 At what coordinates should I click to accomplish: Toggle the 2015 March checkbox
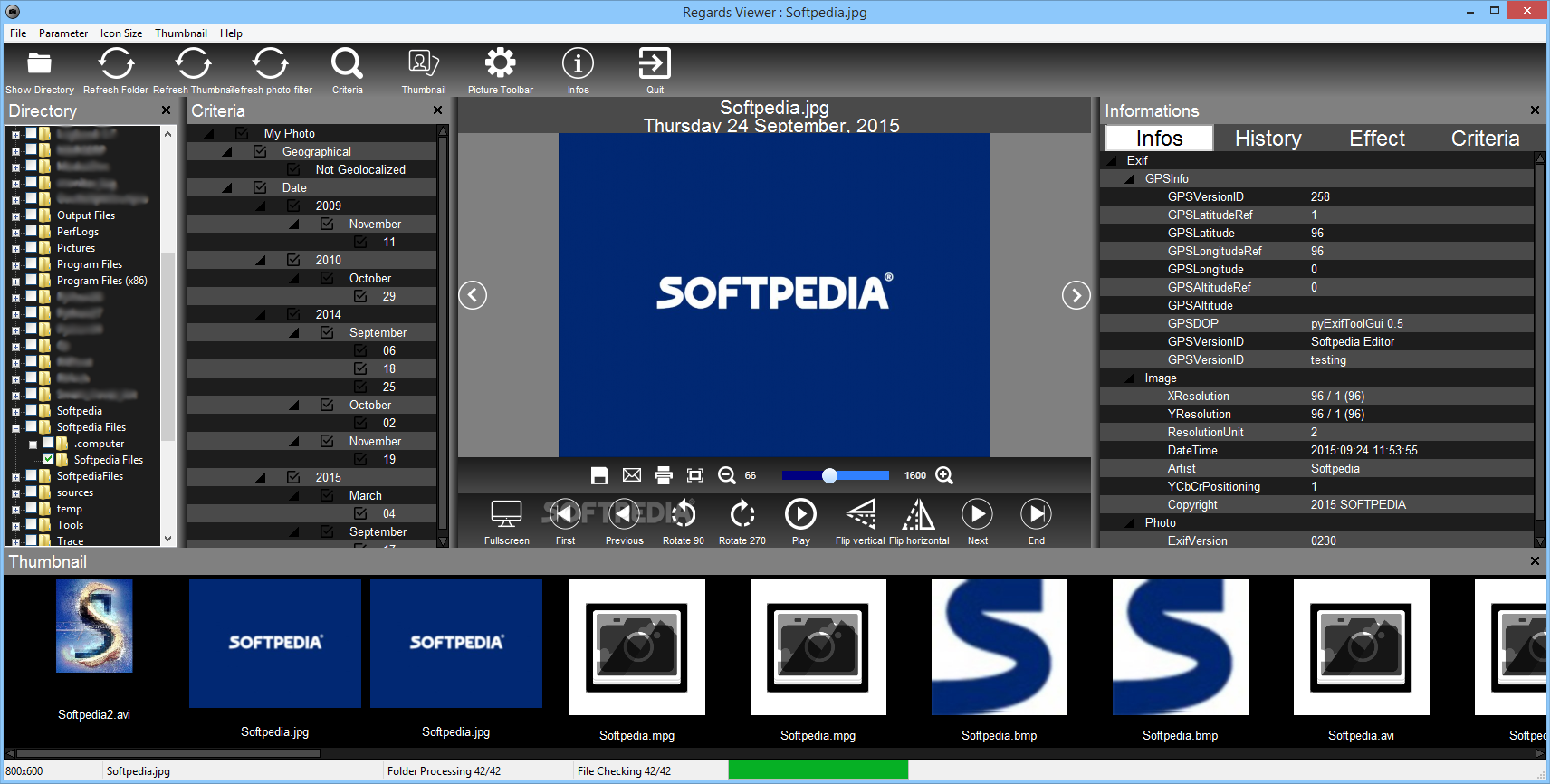click(327, 495)
